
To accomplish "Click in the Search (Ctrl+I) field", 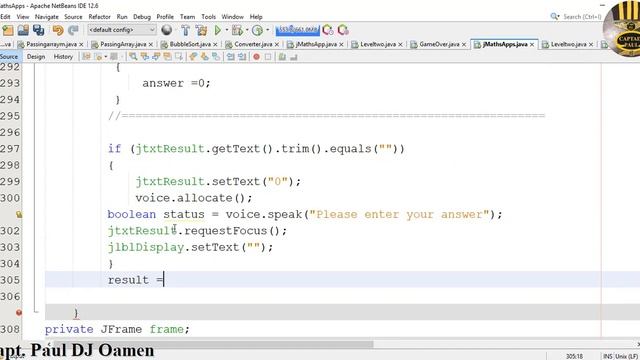I will tap(581, 17).
